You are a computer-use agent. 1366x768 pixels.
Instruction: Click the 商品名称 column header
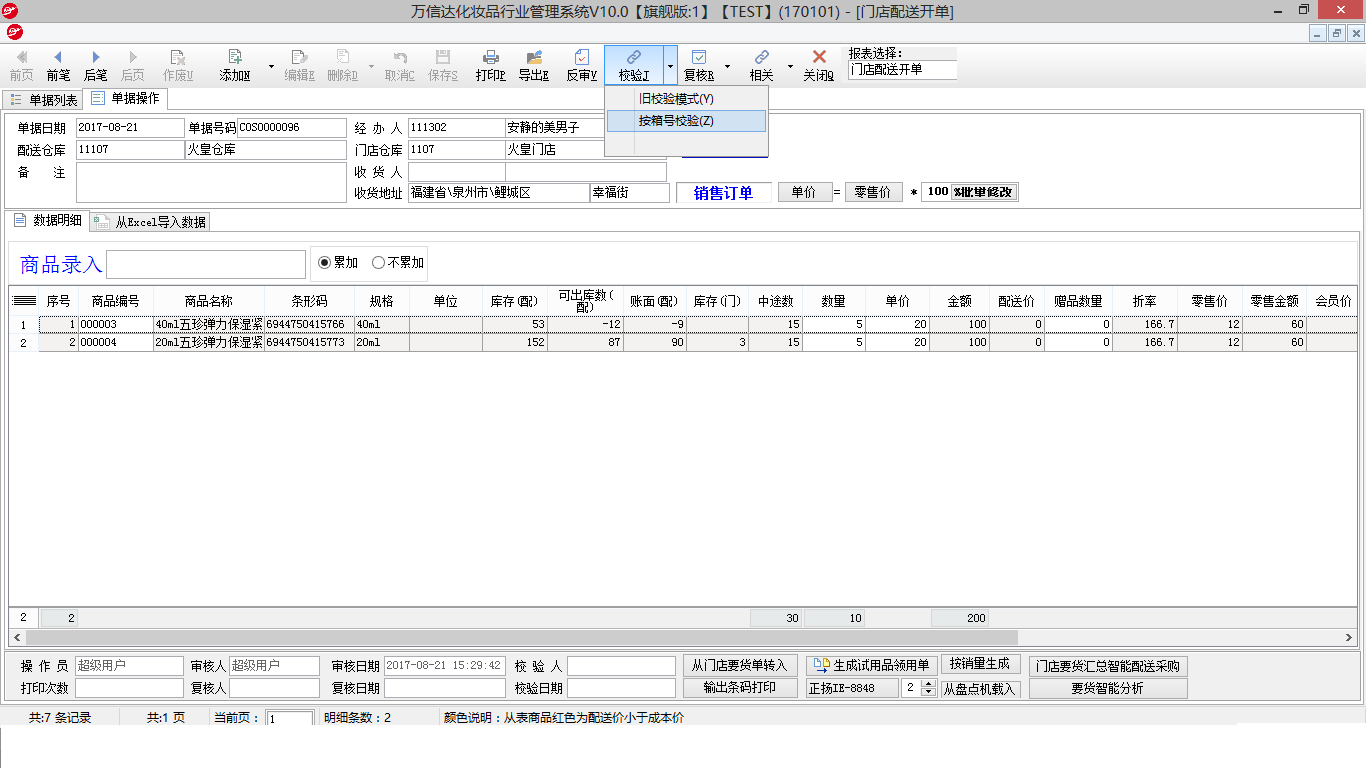coord(208,300)
